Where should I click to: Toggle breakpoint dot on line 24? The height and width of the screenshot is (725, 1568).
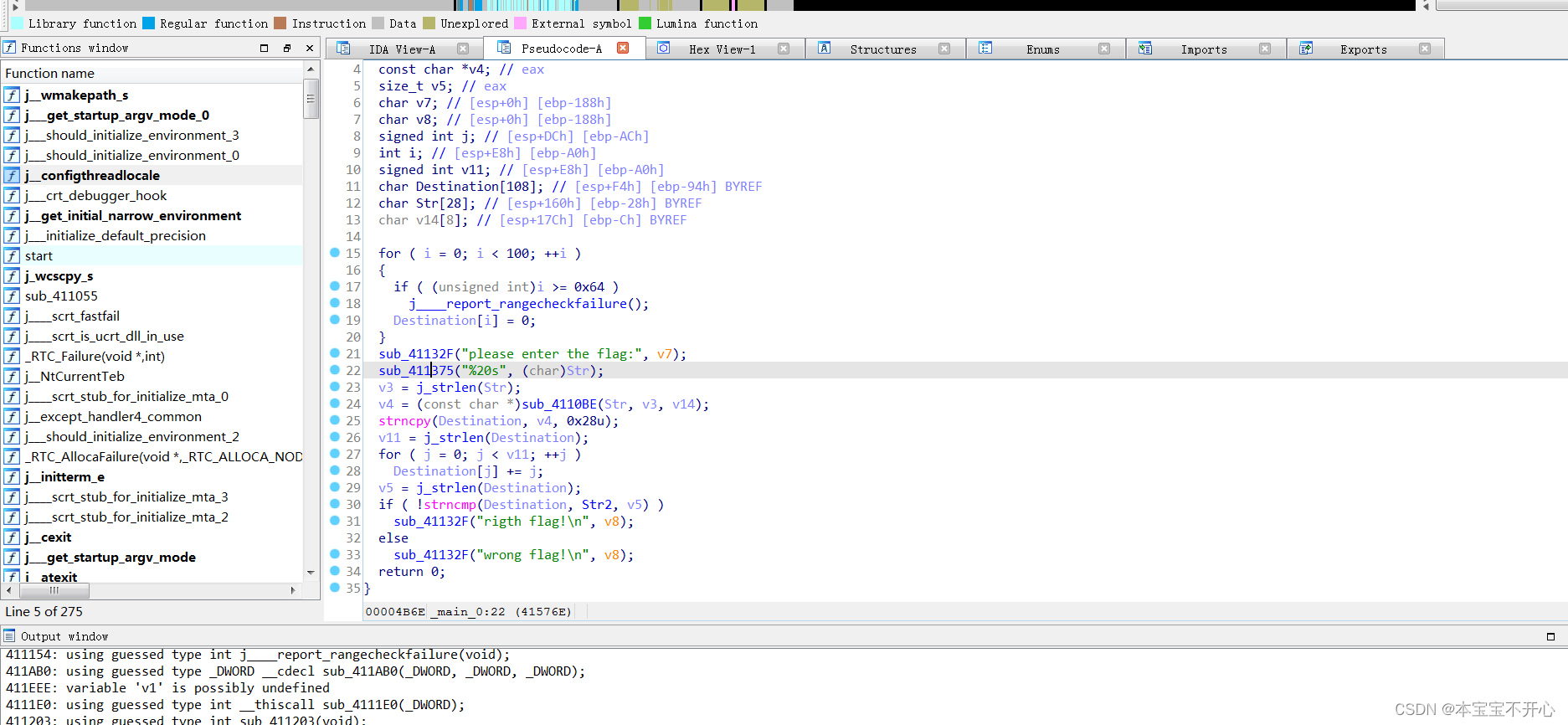335,403
